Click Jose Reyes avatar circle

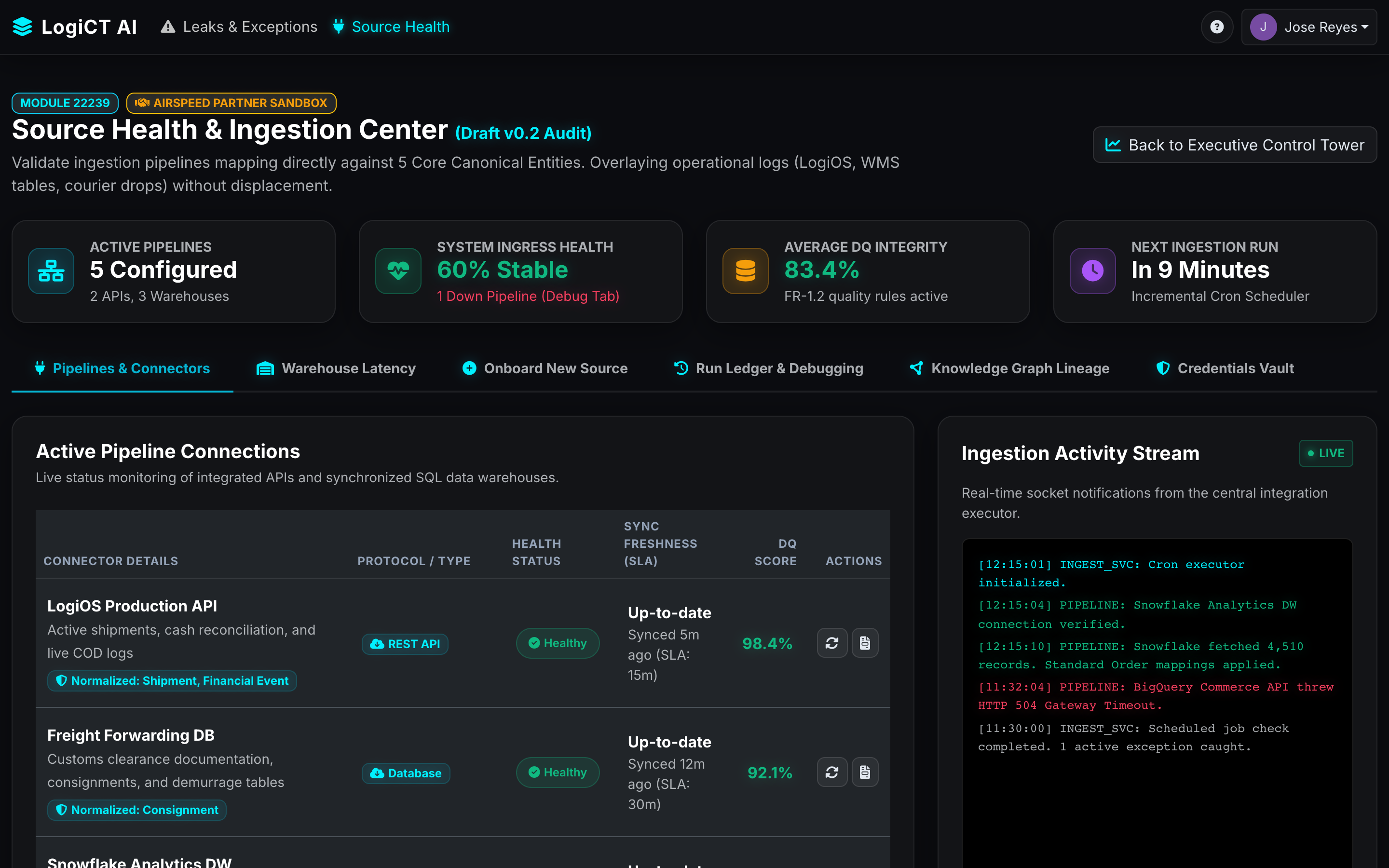coord(1263,27)
